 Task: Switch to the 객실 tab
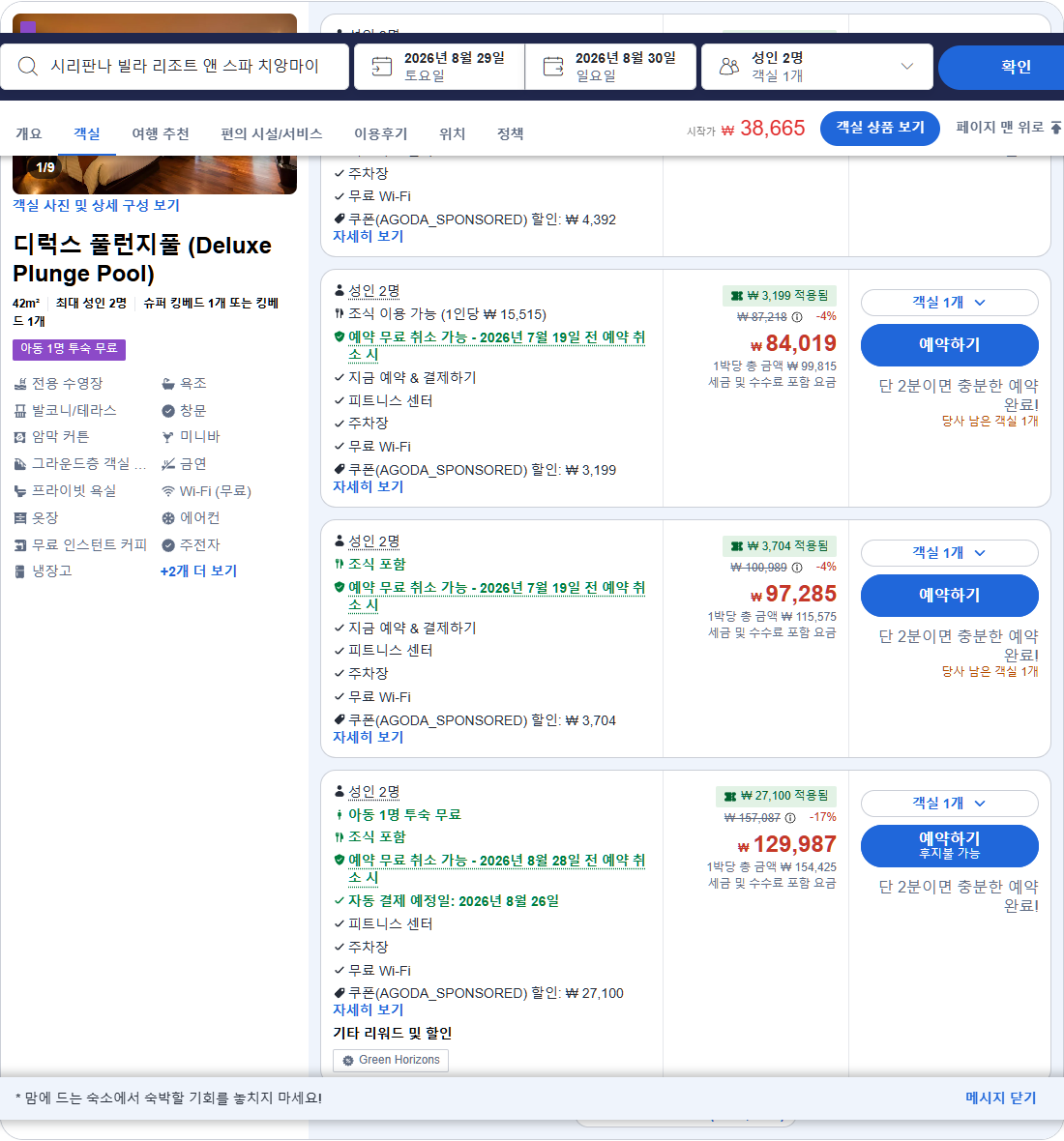[87, 133]
